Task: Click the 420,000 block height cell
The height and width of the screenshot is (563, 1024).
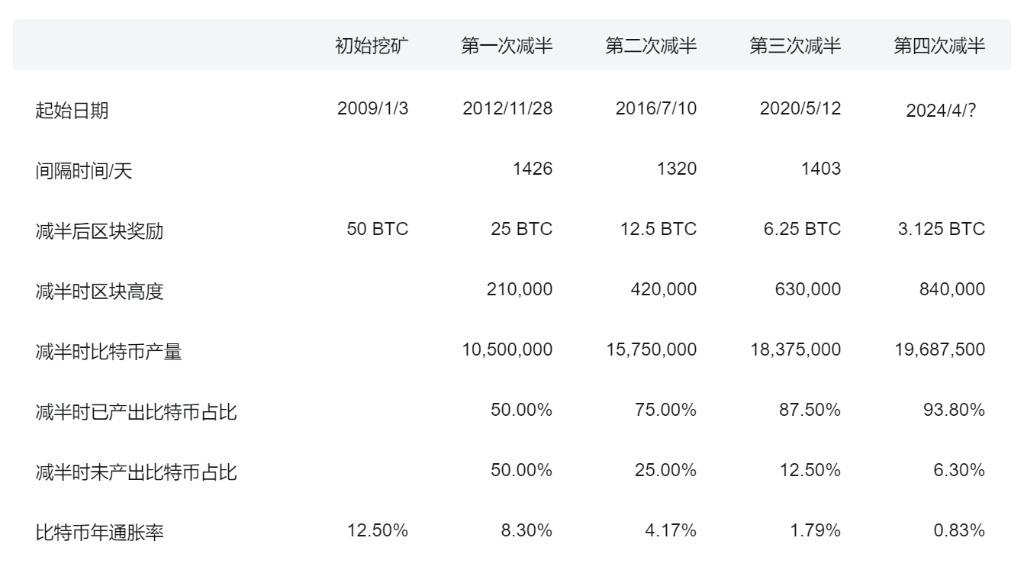Action: (x=664, y=289)
